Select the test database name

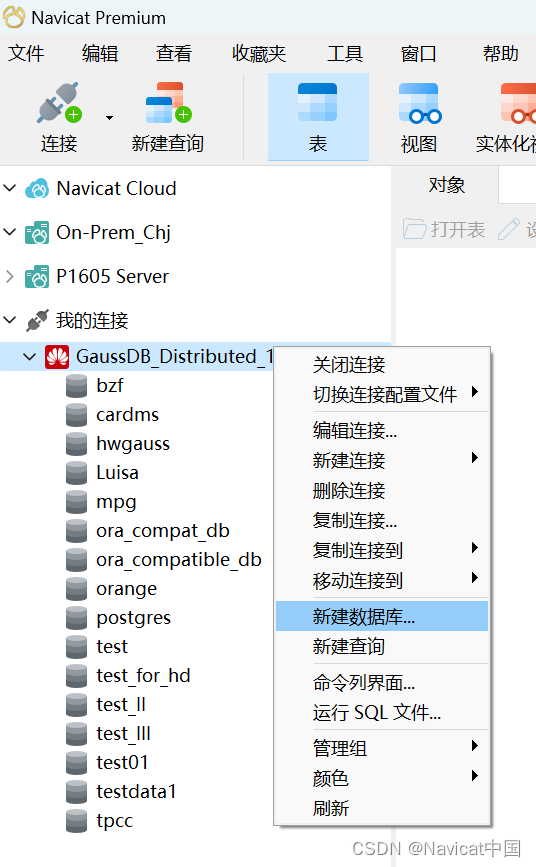[x=112, y=646]
